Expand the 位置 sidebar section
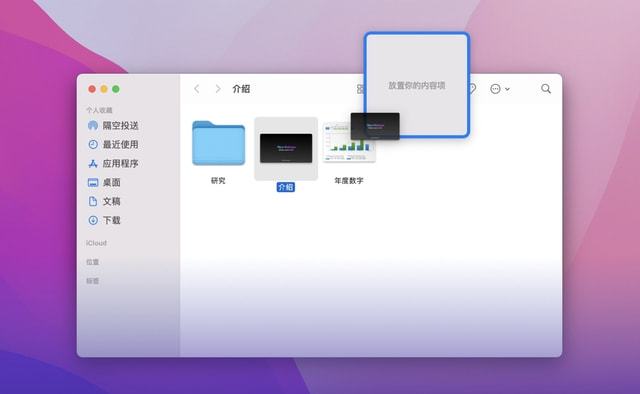 pos(93,262)
